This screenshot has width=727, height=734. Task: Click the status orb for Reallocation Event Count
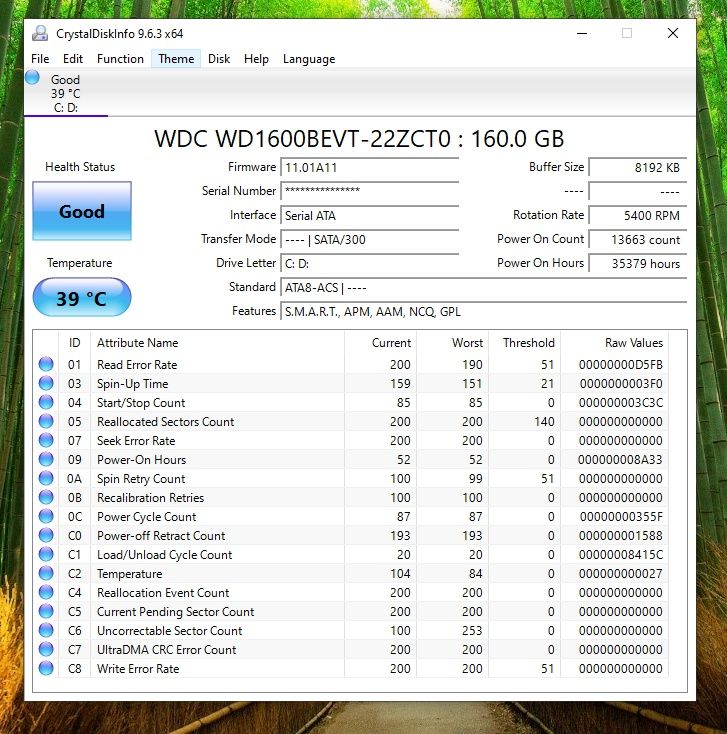pyautogui.click(x=46, y=592)
